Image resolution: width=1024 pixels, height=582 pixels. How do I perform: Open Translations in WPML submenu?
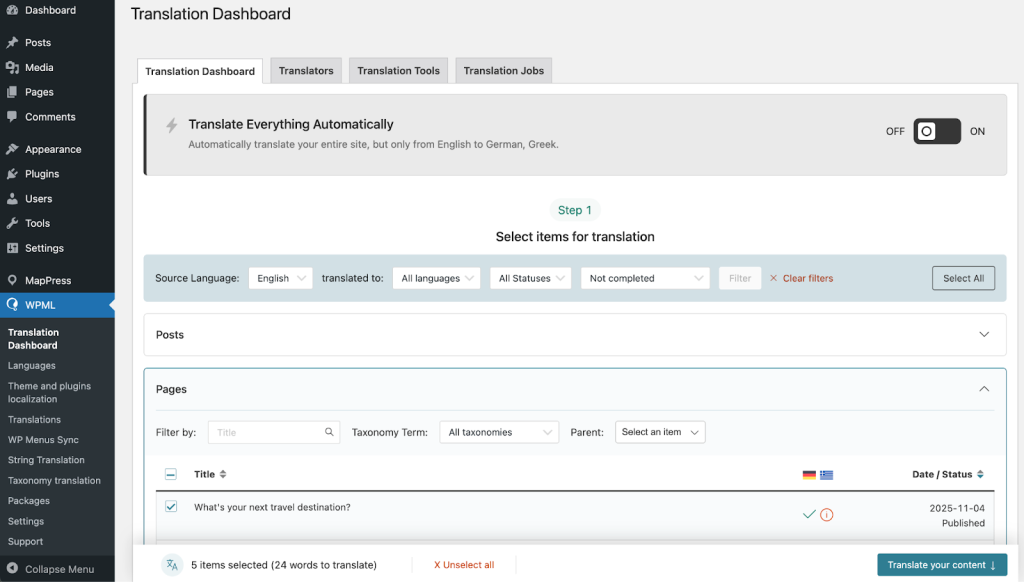tap(34, 419)
